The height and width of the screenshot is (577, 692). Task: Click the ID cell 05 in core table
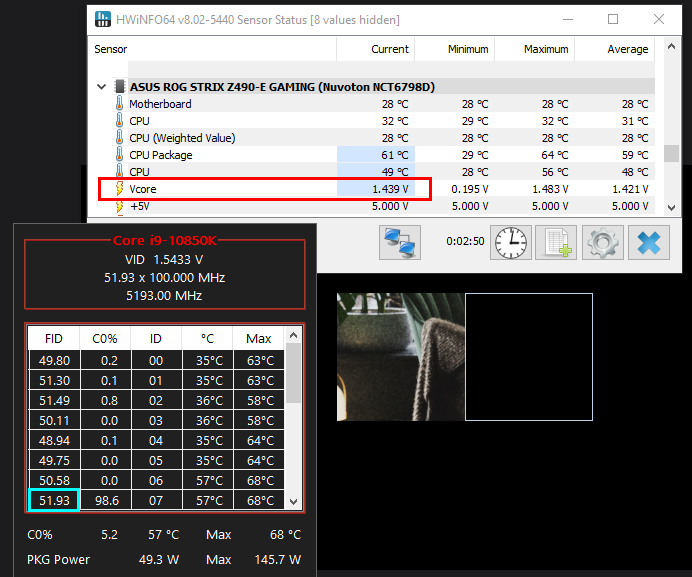pos(156,460)
